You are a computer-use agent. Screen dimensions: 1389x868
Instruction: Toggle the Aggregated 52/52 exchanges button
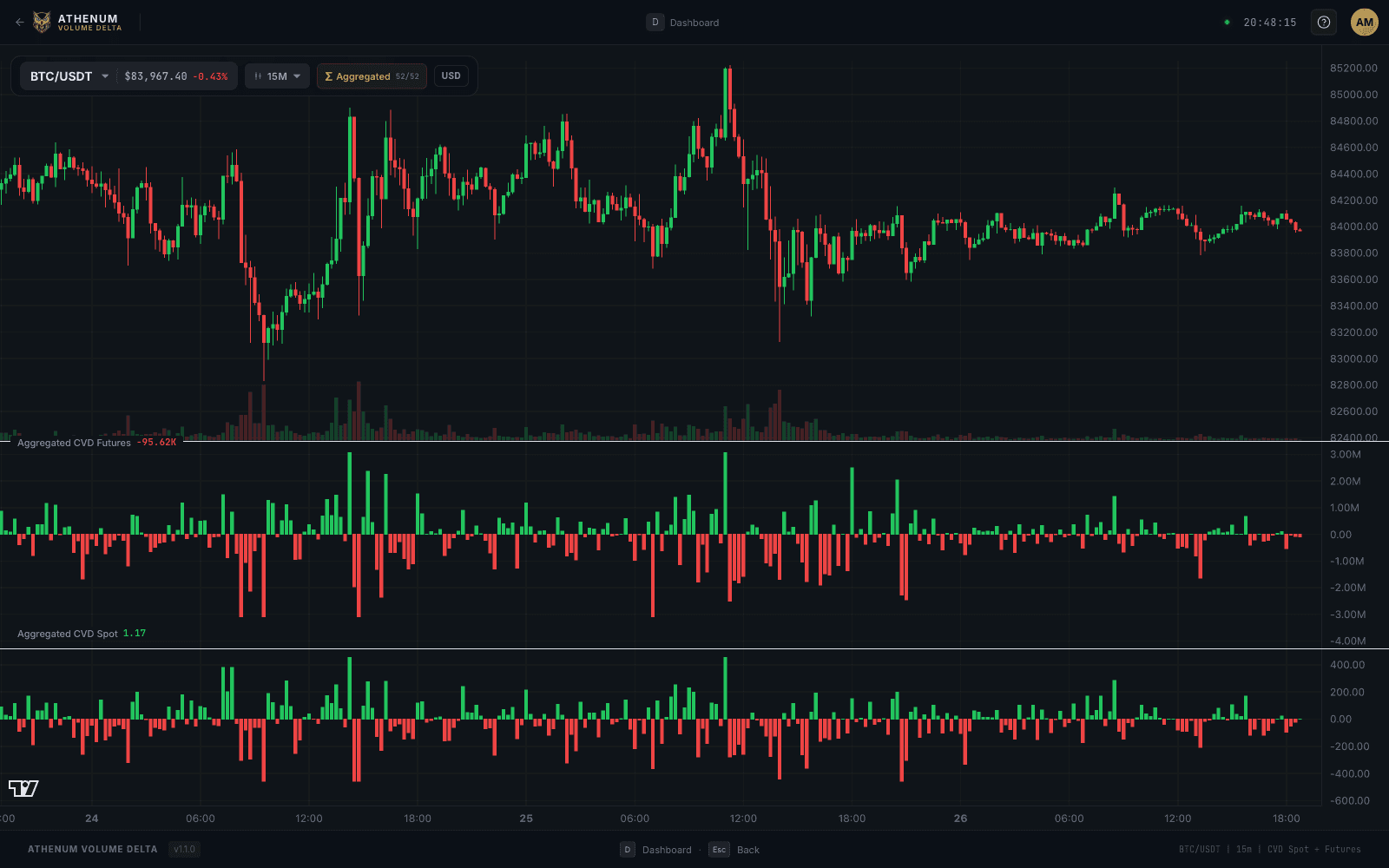(372, 76)
